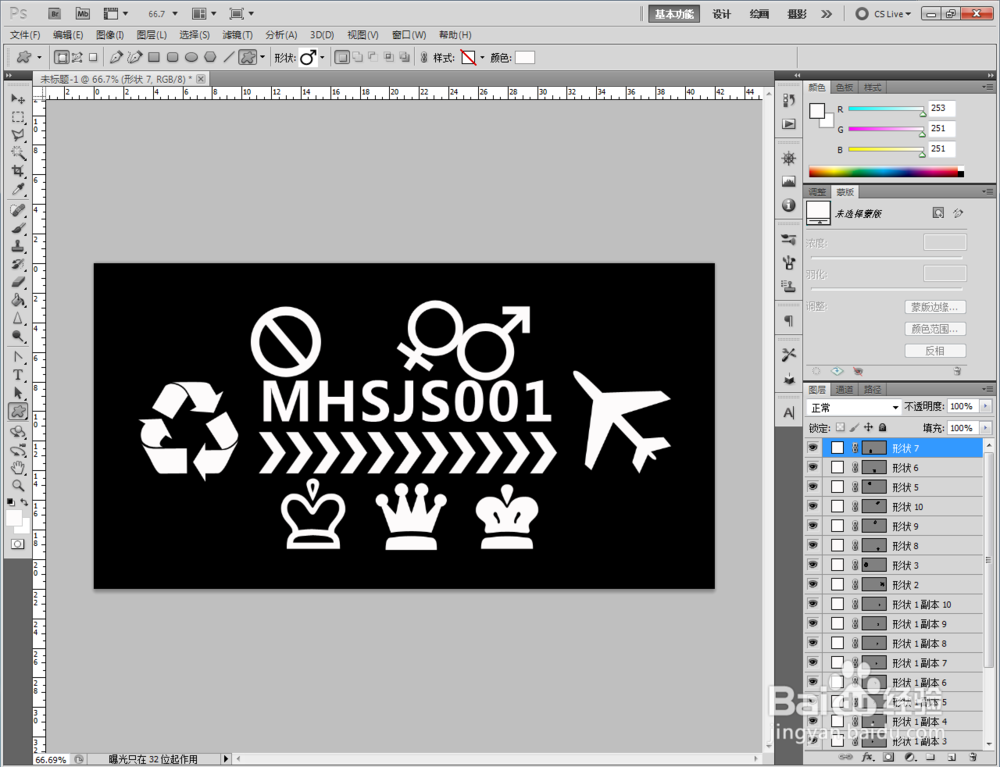Click the R channel red slider

pyautogui.click(x=886, y=110)
